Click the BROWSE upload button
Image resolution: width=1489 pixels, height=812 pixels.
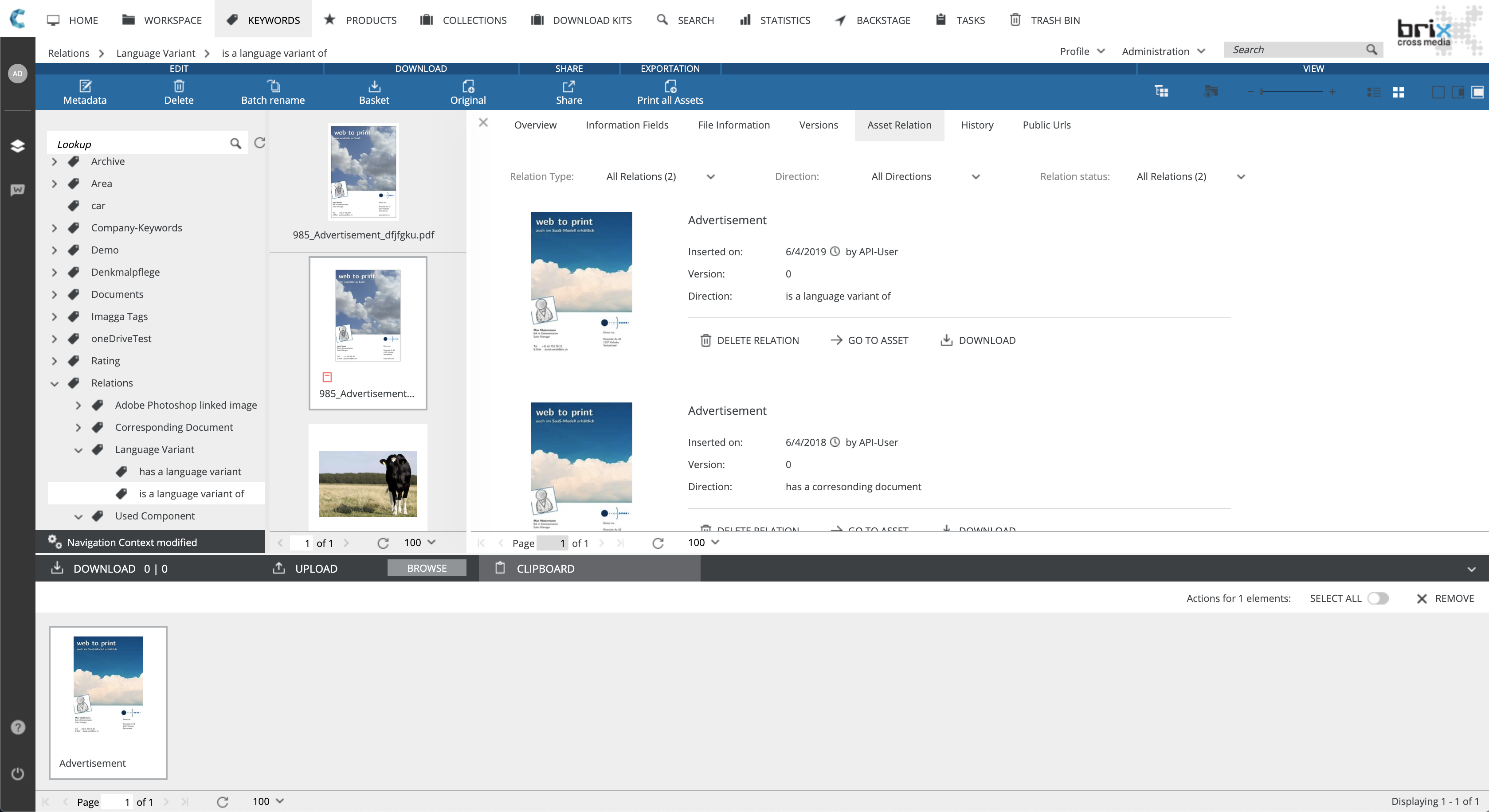pyautogui.click(x=427, y=568)
